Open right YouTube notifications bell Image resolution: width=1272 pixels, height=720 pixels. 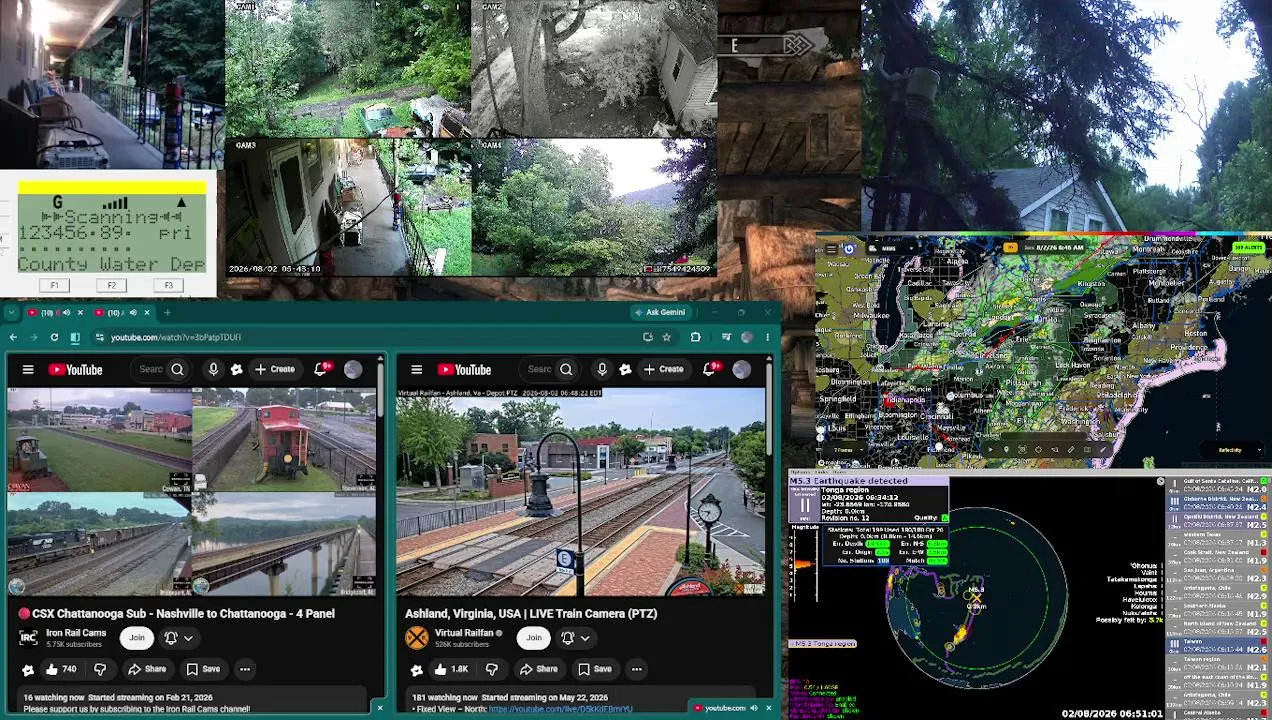point(710,369)
